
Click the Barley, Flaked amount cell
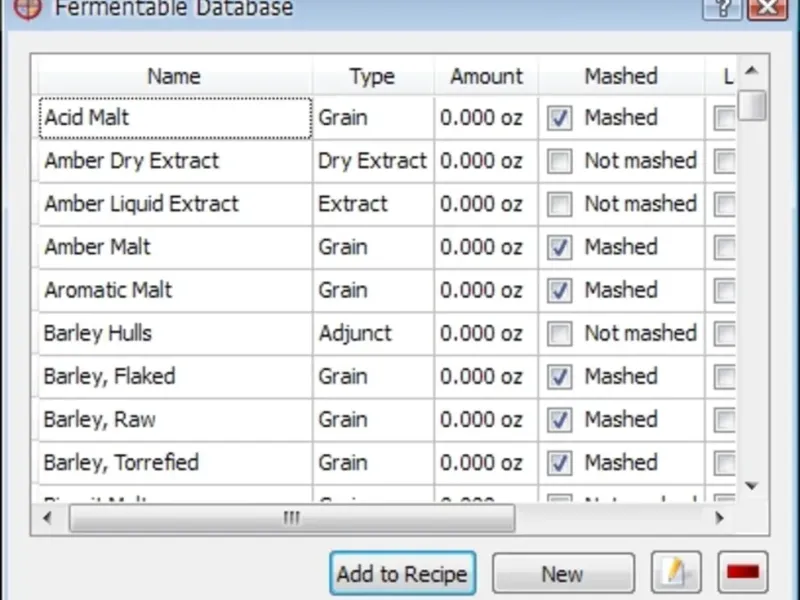point(481,377)
